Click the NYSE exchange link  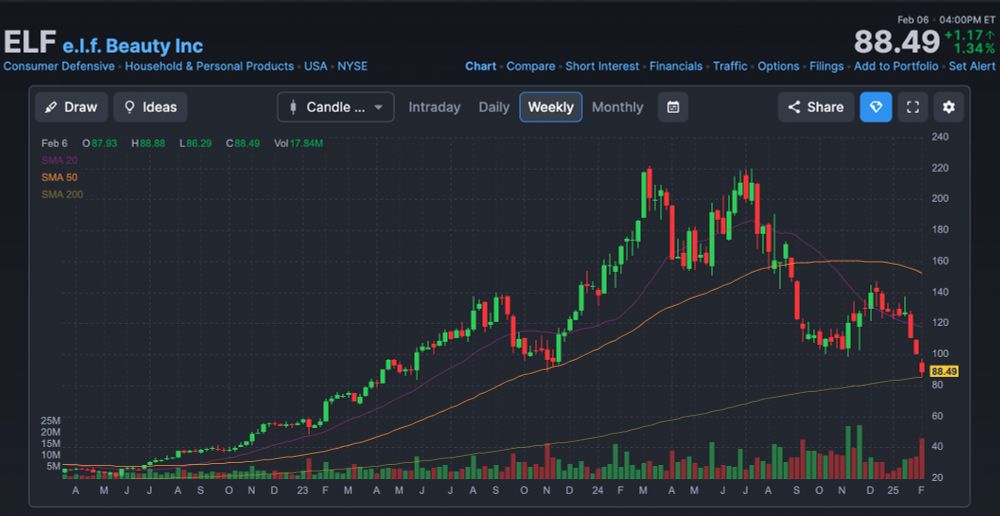[x=353, y=66]
